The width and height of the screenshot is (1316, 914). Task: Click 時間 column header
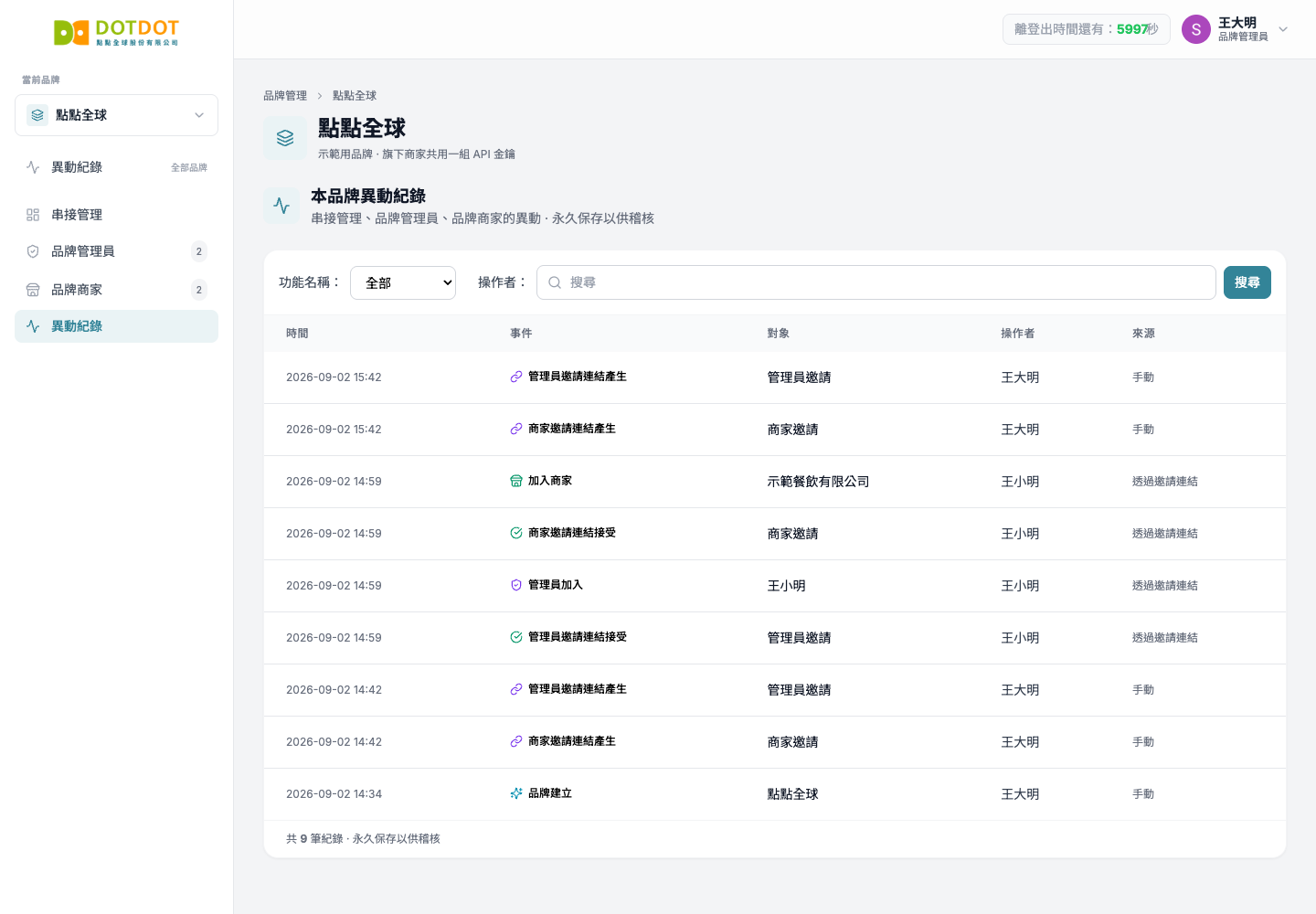coord(297,334)
